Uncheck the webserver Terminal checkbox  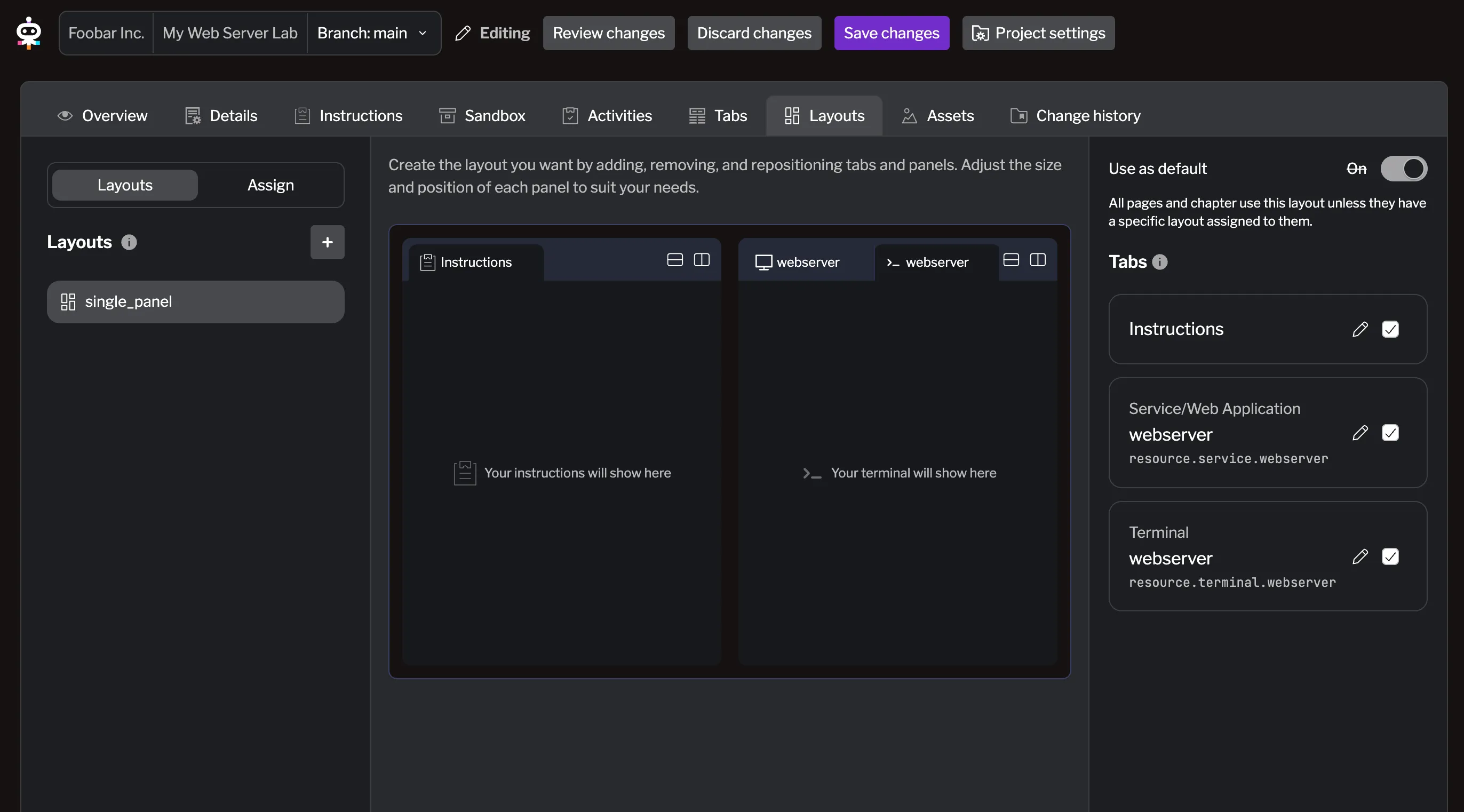point(1390,556)
